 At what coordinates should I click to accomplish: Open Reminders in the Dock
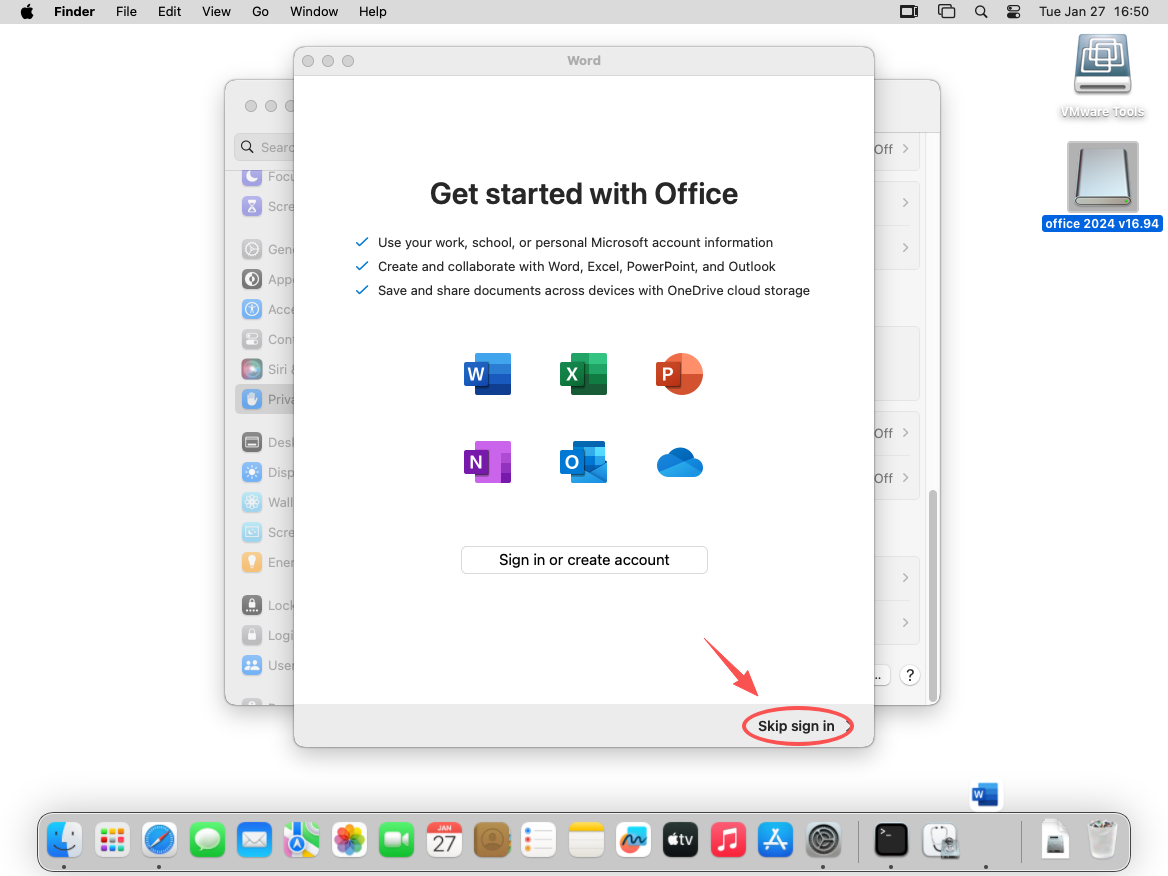click(x=539, y=841)
